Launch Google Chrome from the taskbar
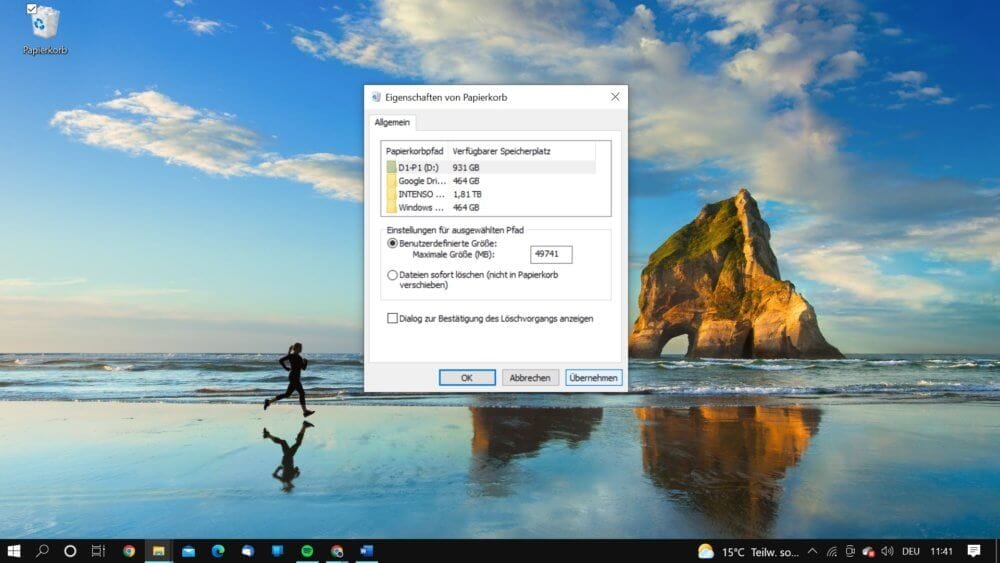 pyautogui.click(x=129, y=551)
